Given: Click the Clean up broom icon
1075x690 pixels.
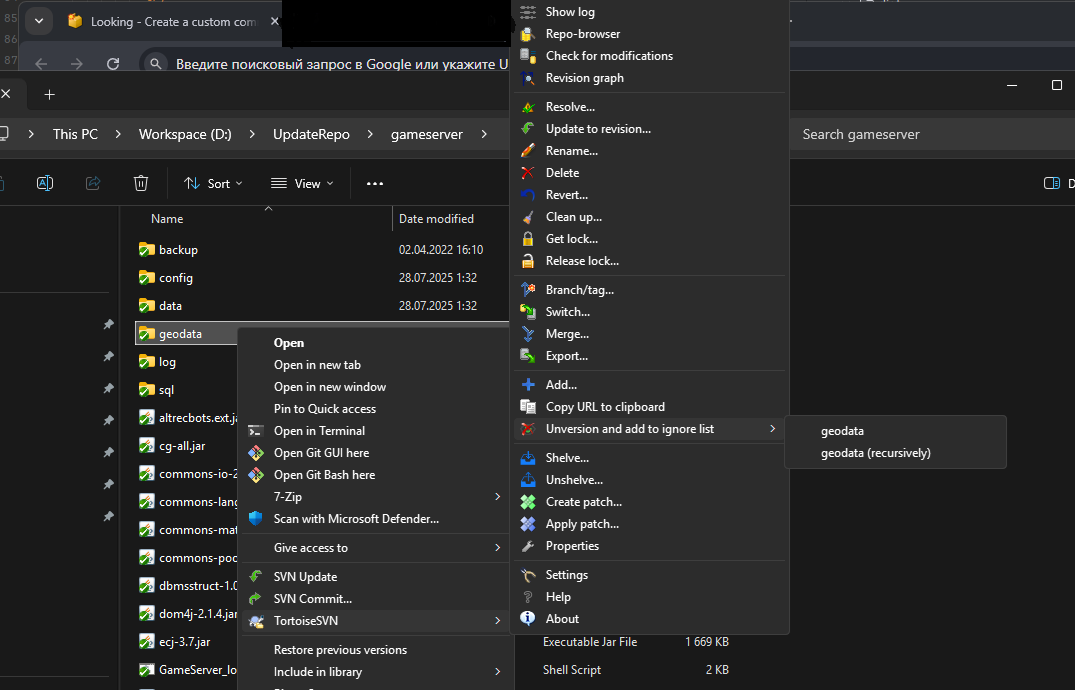Looking at the screenshot, I should coord(528,217).
